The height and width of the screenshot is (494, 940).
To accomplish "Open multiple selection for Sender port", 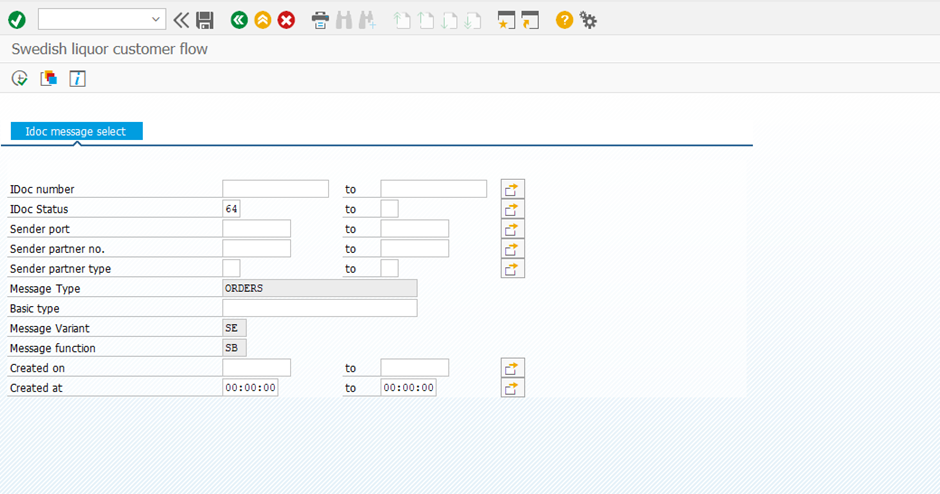I will 512,229.
